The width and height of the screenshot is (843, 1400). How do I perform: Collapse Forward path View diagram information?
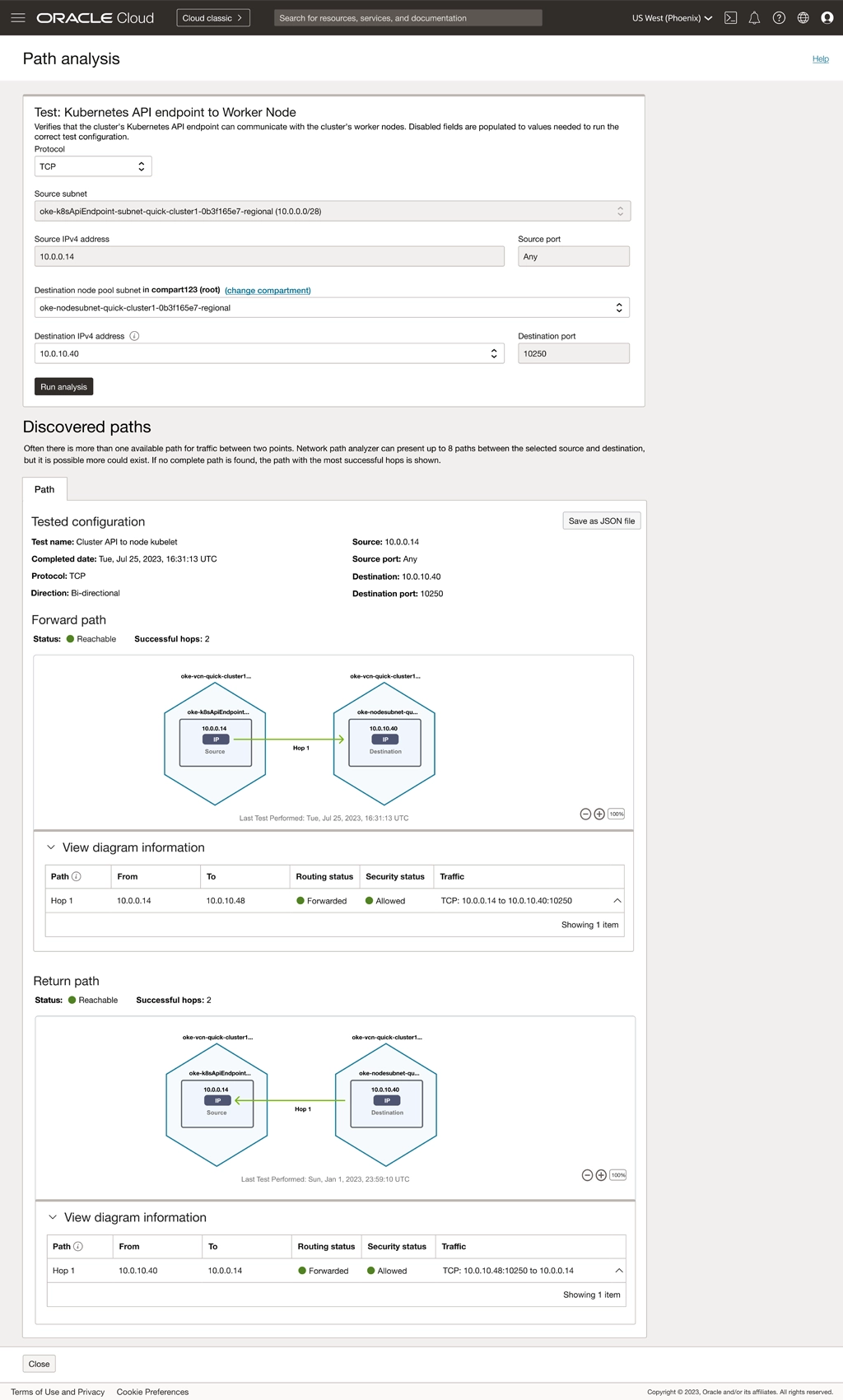51,847
